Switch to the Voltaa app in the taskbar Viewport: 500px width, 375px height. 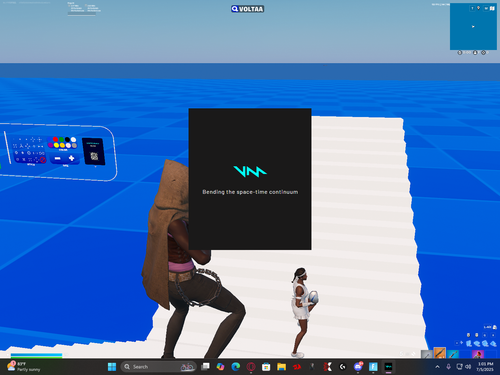(388, 367)
